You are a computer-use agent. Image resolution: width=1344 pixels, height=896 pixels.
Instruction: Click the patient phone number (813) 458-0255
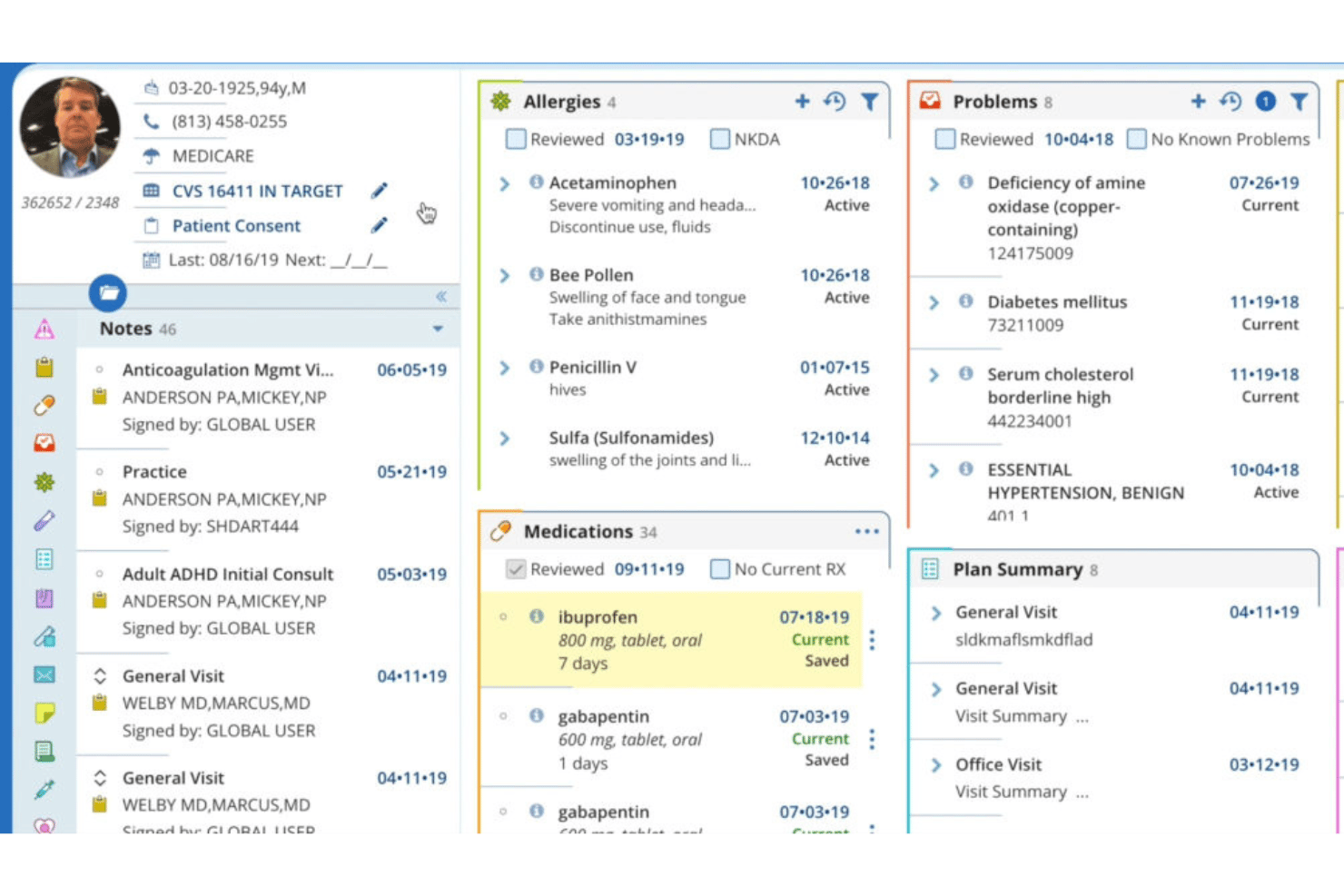[x=229, y=122]
